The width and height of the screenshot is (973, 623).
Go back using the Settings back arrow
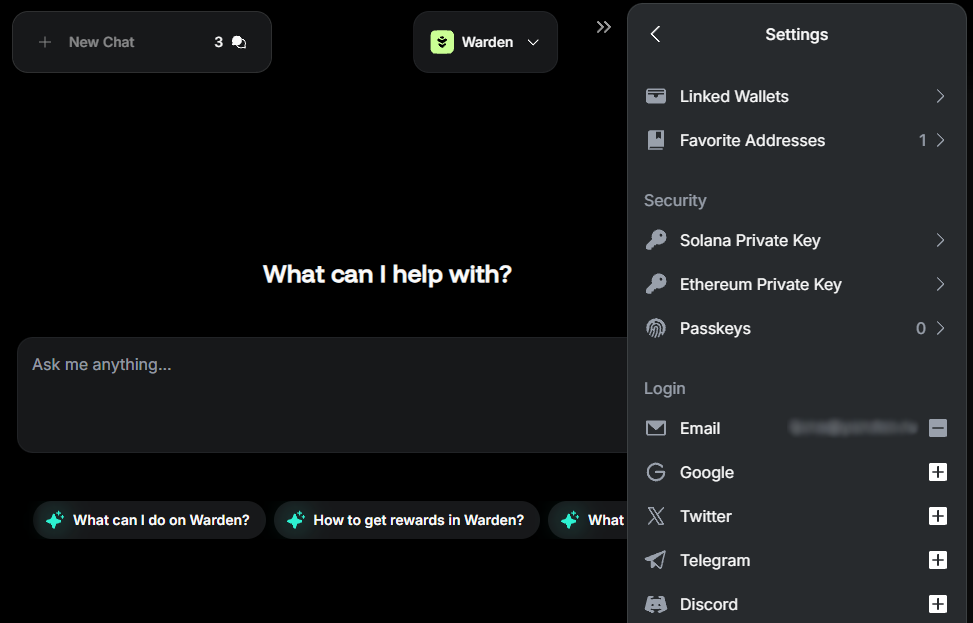[x=655, y=34]
